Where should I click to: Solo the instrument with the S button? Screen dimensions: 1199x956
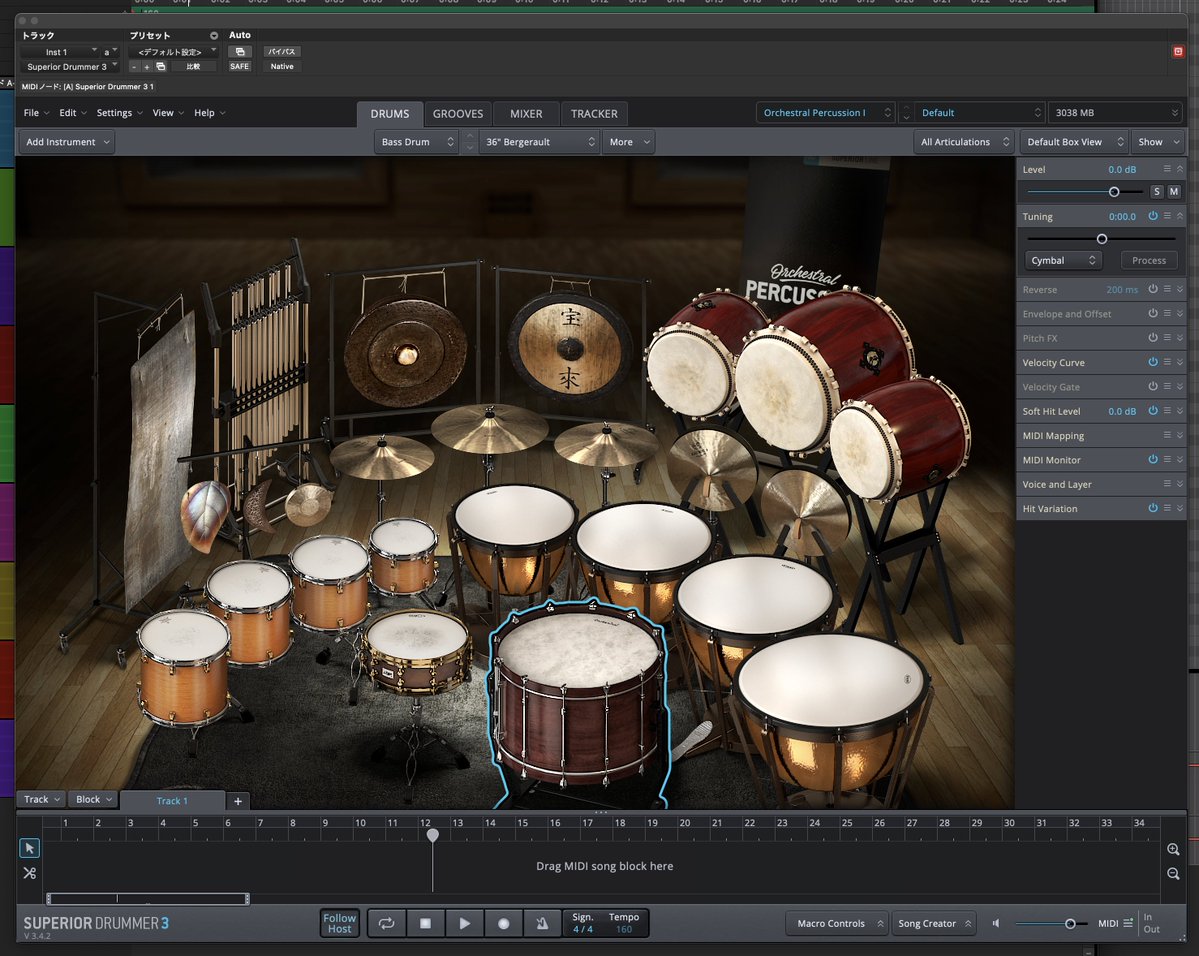point(1157,191)
